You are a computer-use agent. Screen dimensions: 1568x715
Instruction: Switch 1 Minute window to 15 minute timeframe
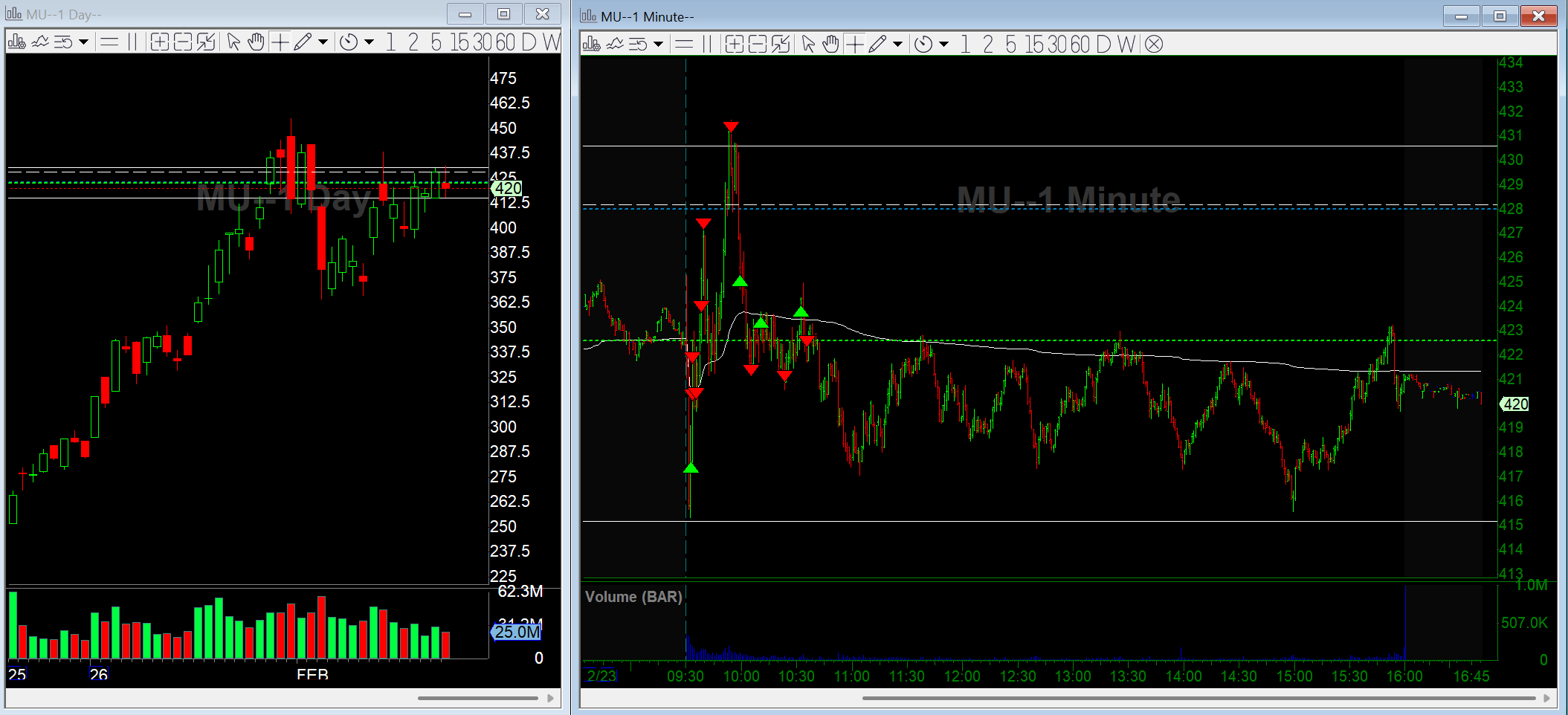1035,44
